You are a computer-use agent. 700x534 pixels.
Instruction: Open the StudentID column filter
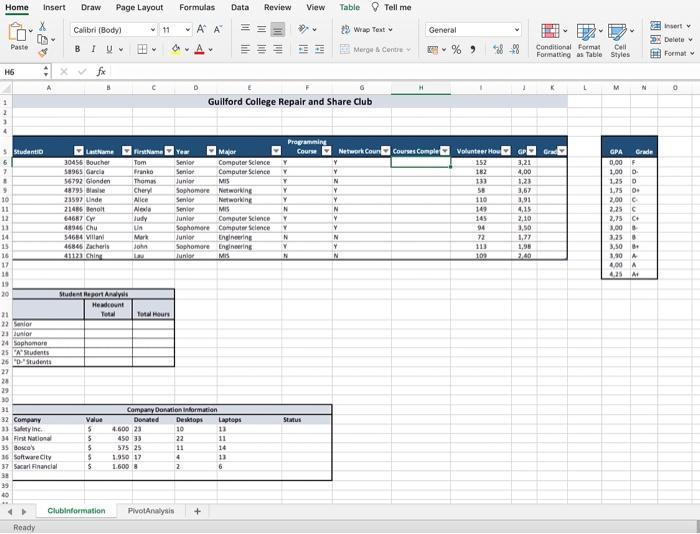click(x=79, y=151)
